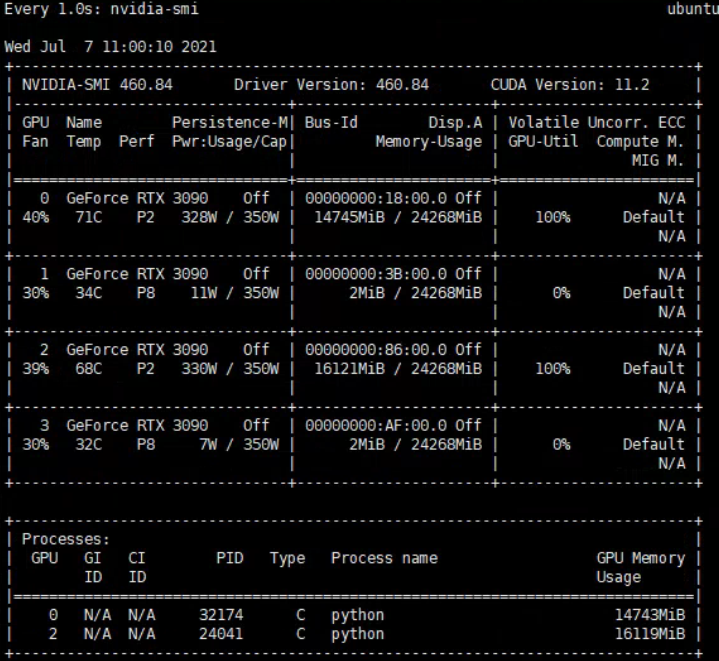719x661 pixels.
Task: Click process PID '24041'
Action: tap(221, 633)
